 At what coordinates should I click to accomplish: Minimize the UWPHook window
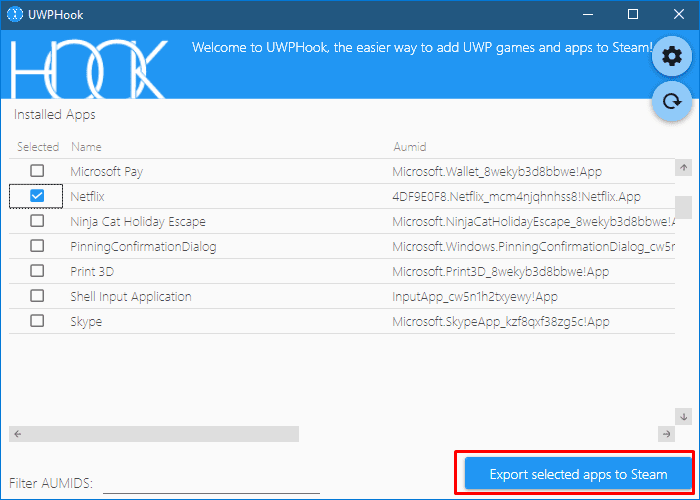point(588,14)
